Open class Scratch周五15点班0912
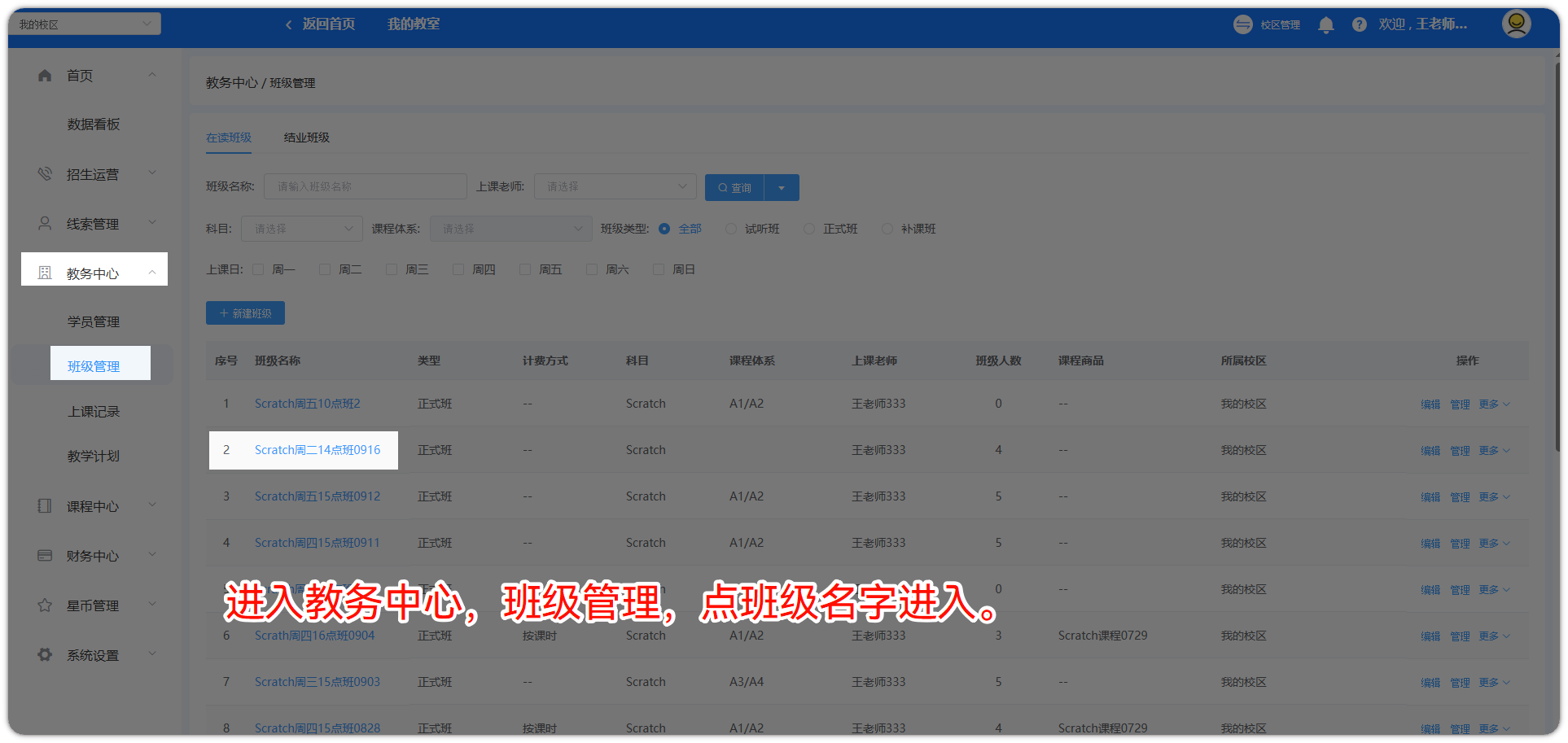 (x=318, y=496)
